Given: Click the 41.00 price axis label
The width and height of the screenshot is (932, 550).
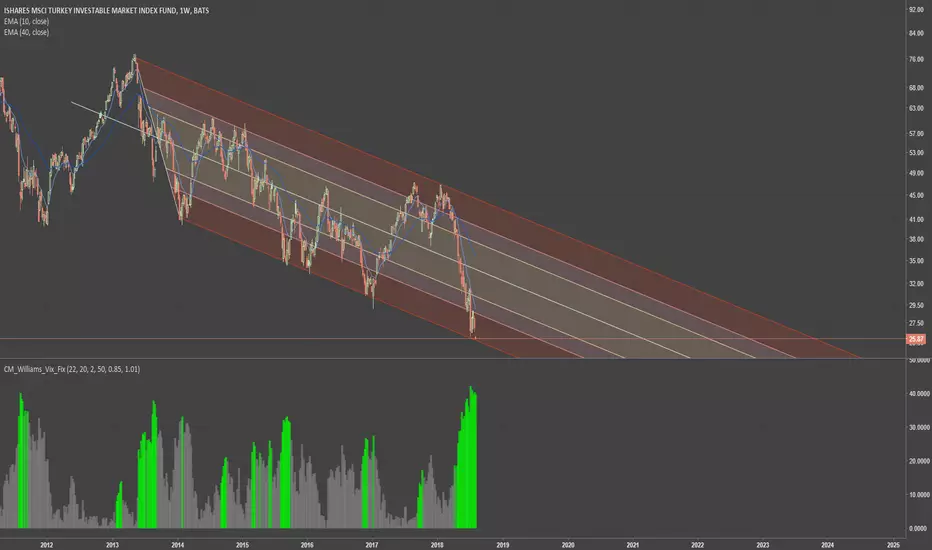Looking at the screenshot, I should [916, 220].
